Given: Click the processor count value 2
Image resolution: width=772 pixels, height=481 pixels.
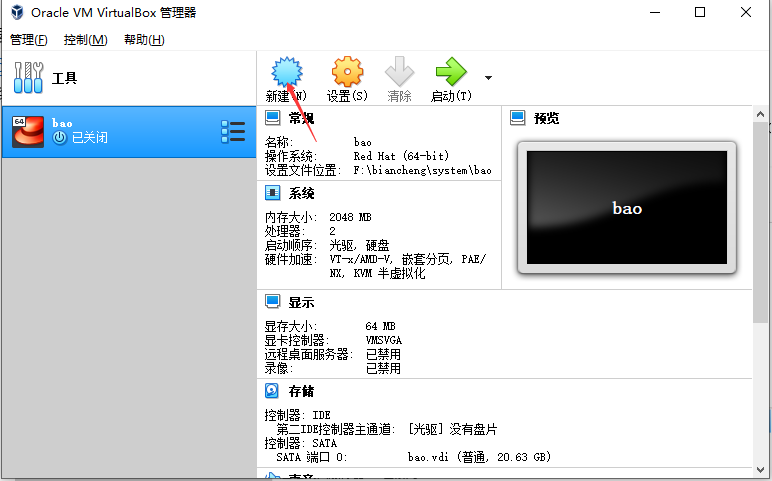Looking at the screenshot, I should 332,231.
